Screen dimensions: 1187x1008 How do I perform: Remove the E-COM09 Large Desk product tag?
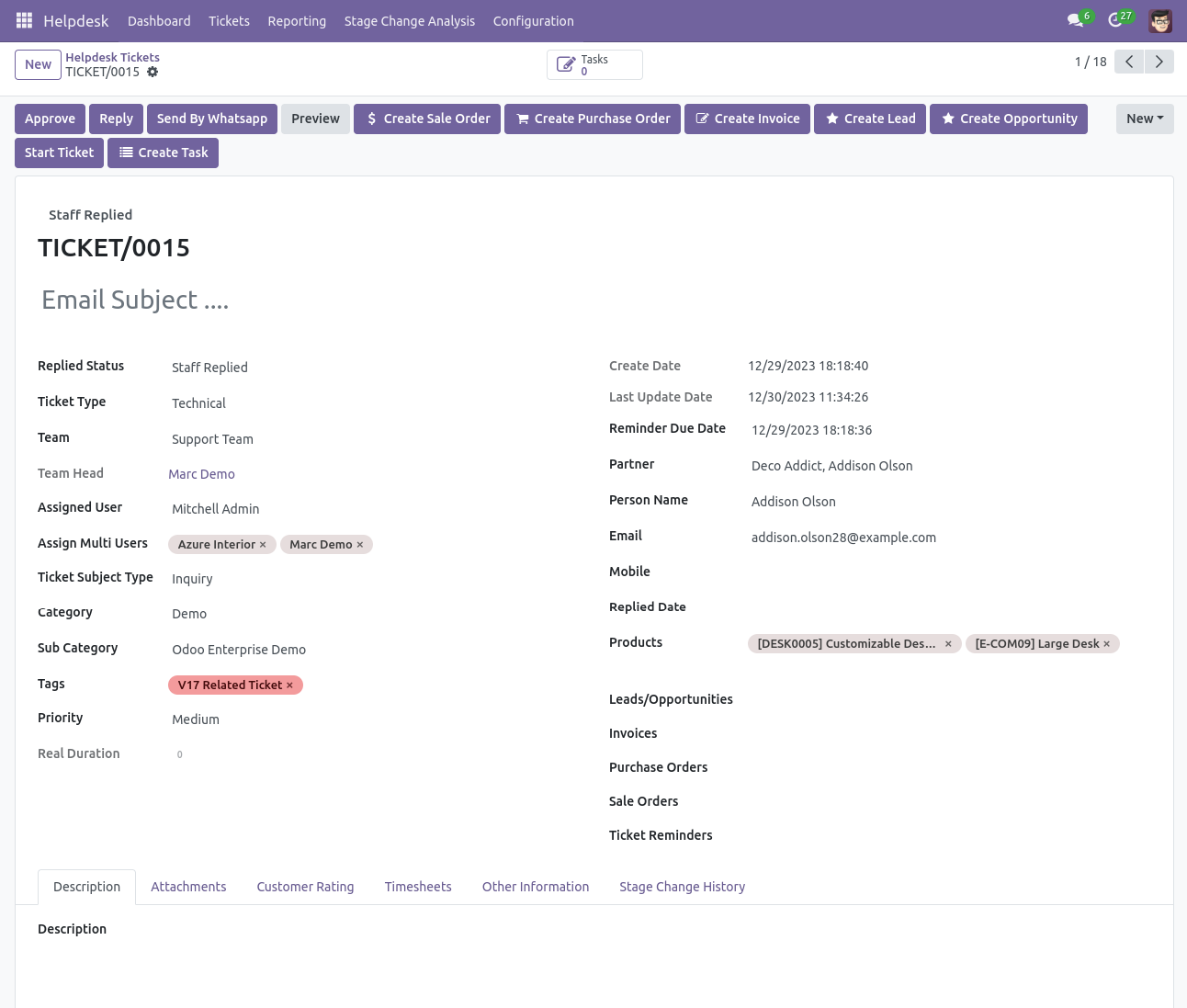[1107, 644]
